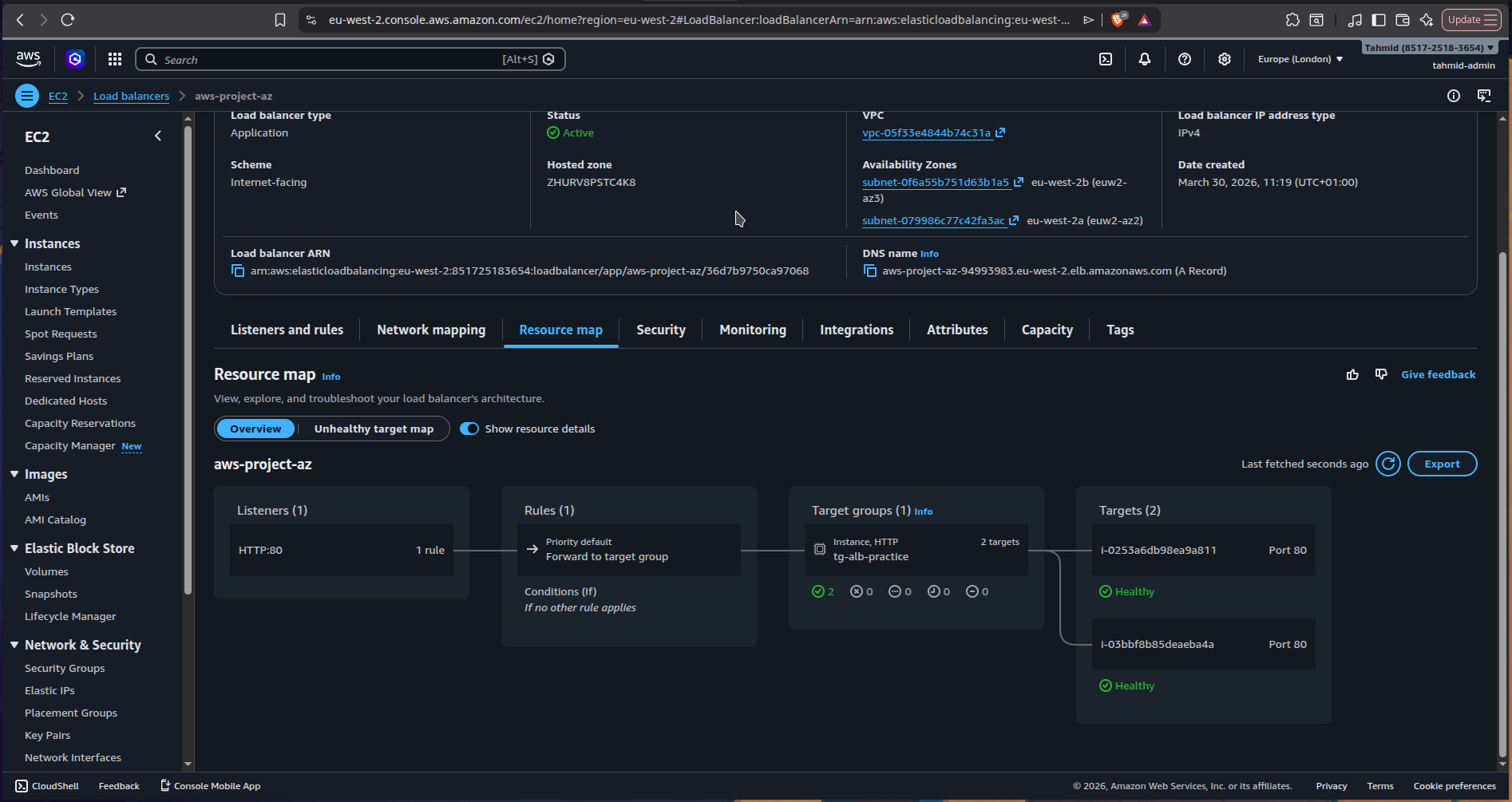Open the Capacity tab
This screenshot has width=1512, height=802.
pyautogui.click(x=1047, y=330)
